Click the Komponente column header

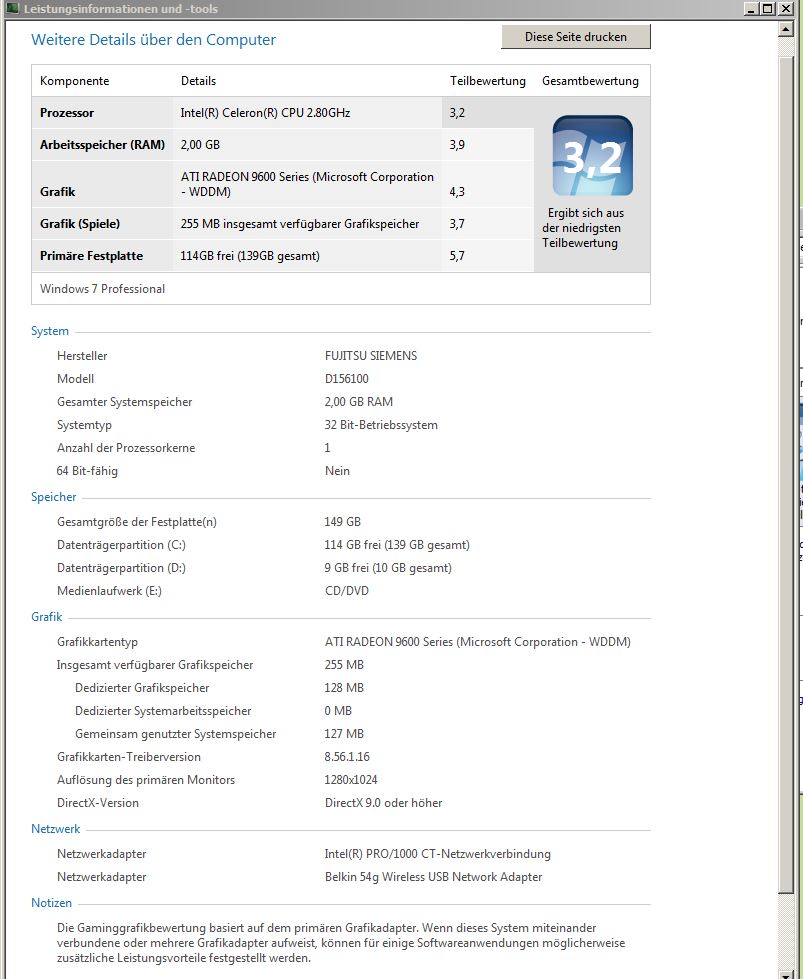click(x=74, y=81)
